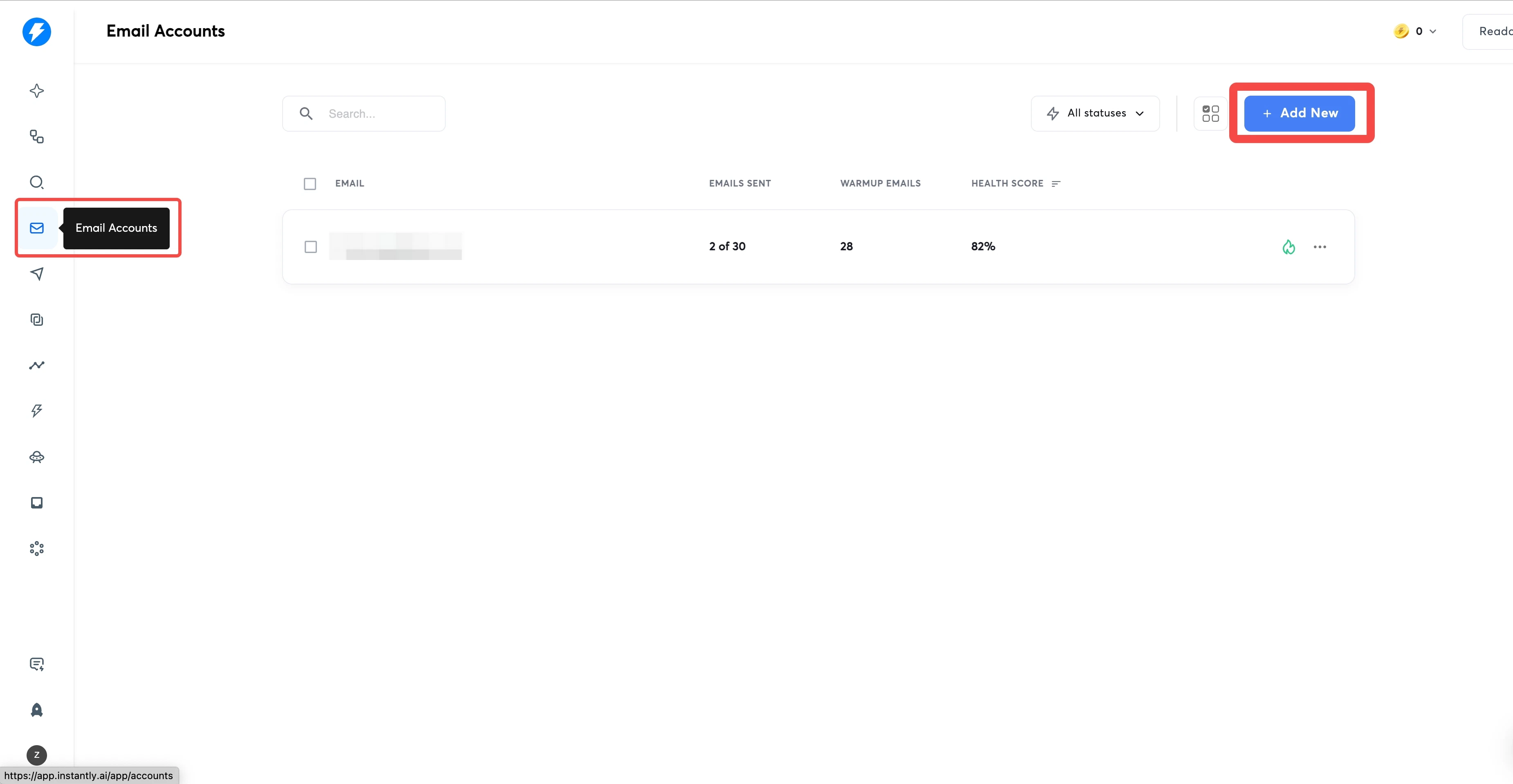Click inside the Search field
The width and height of the screenshot is (1513, 784).
point(376,113)
